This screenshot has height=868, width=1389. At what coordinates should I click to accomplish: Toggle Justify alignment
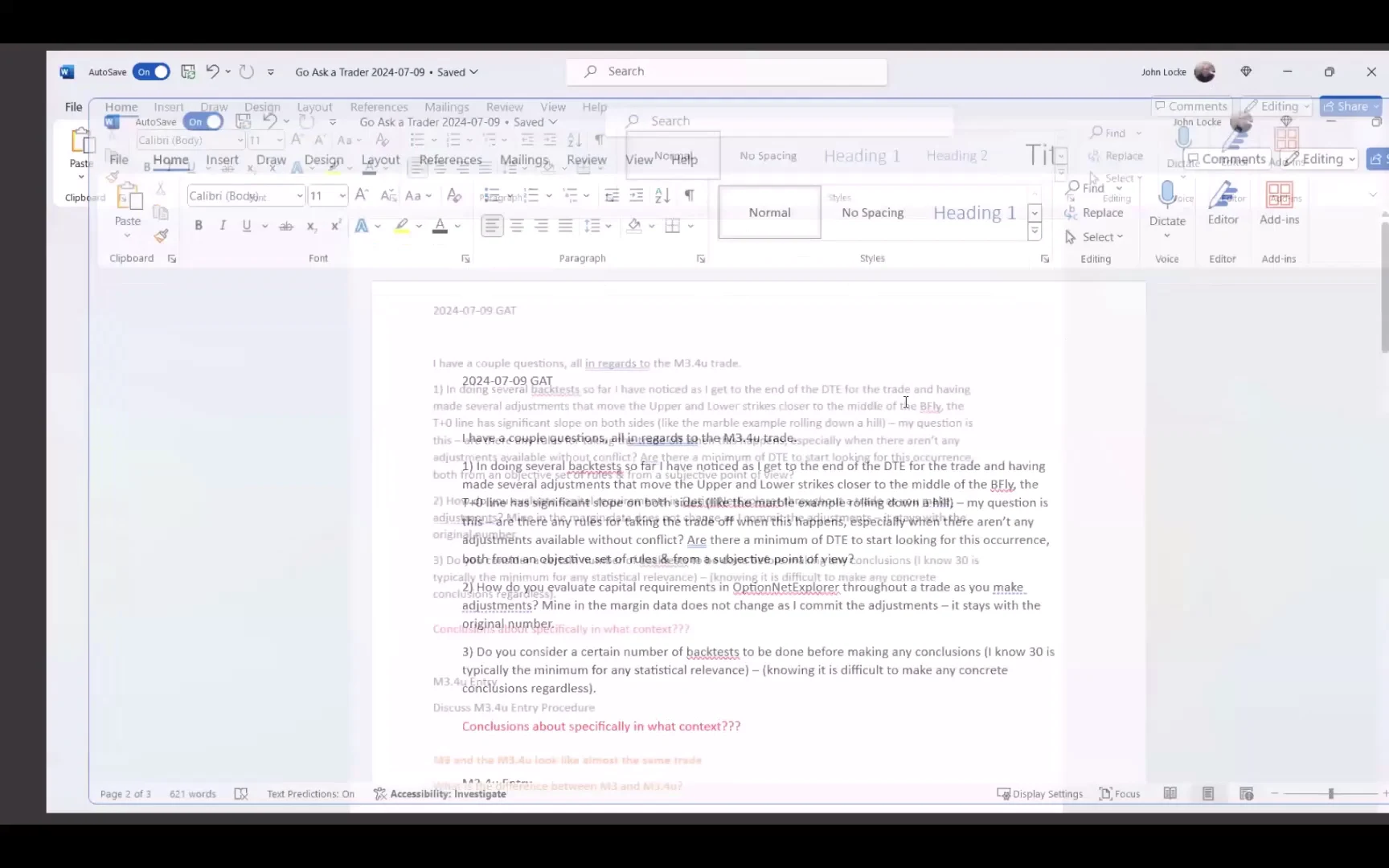coord(566,226)
